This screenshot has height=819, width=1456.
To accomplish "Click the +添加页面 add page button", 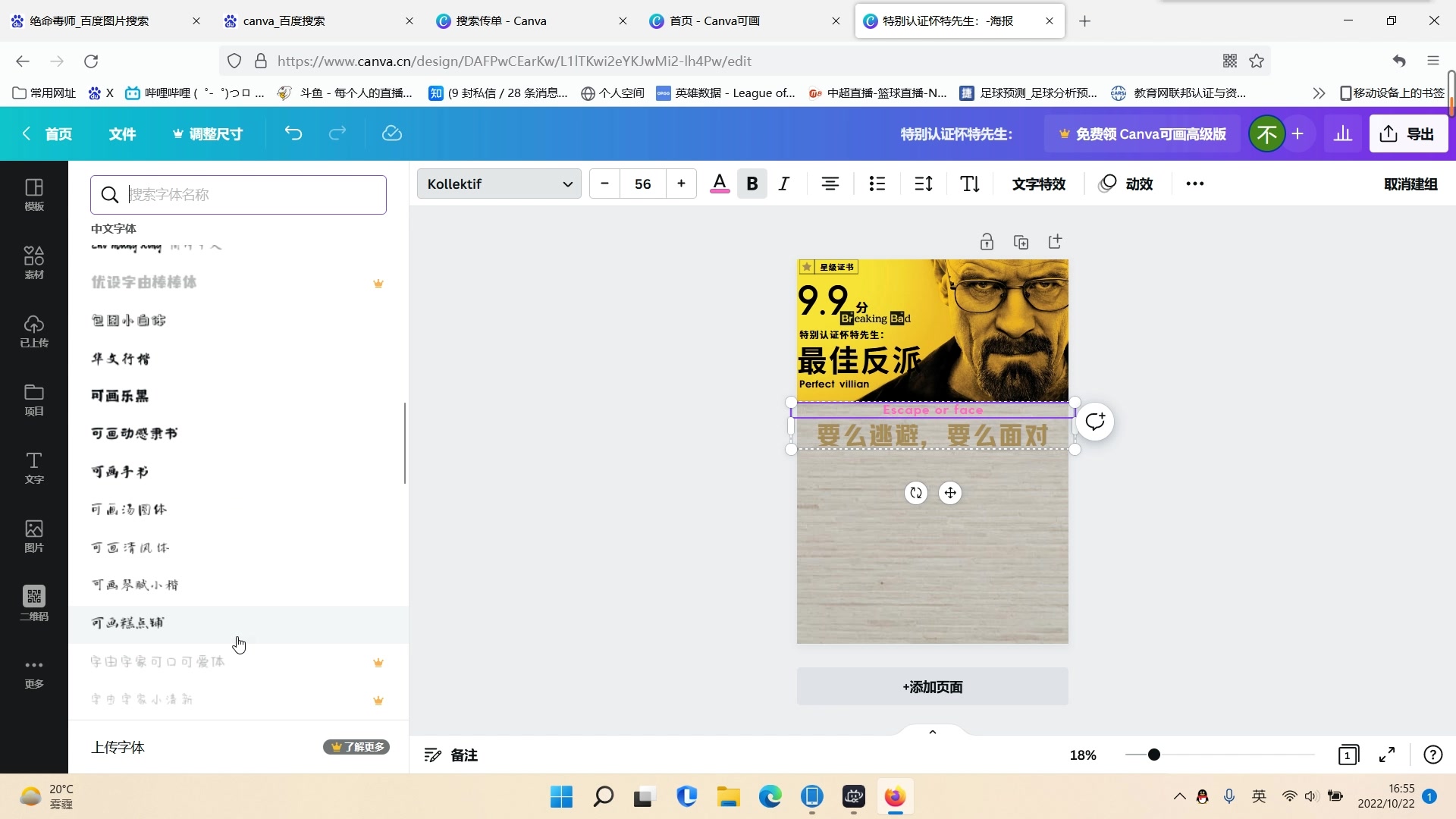I will (x=932, y=686).
